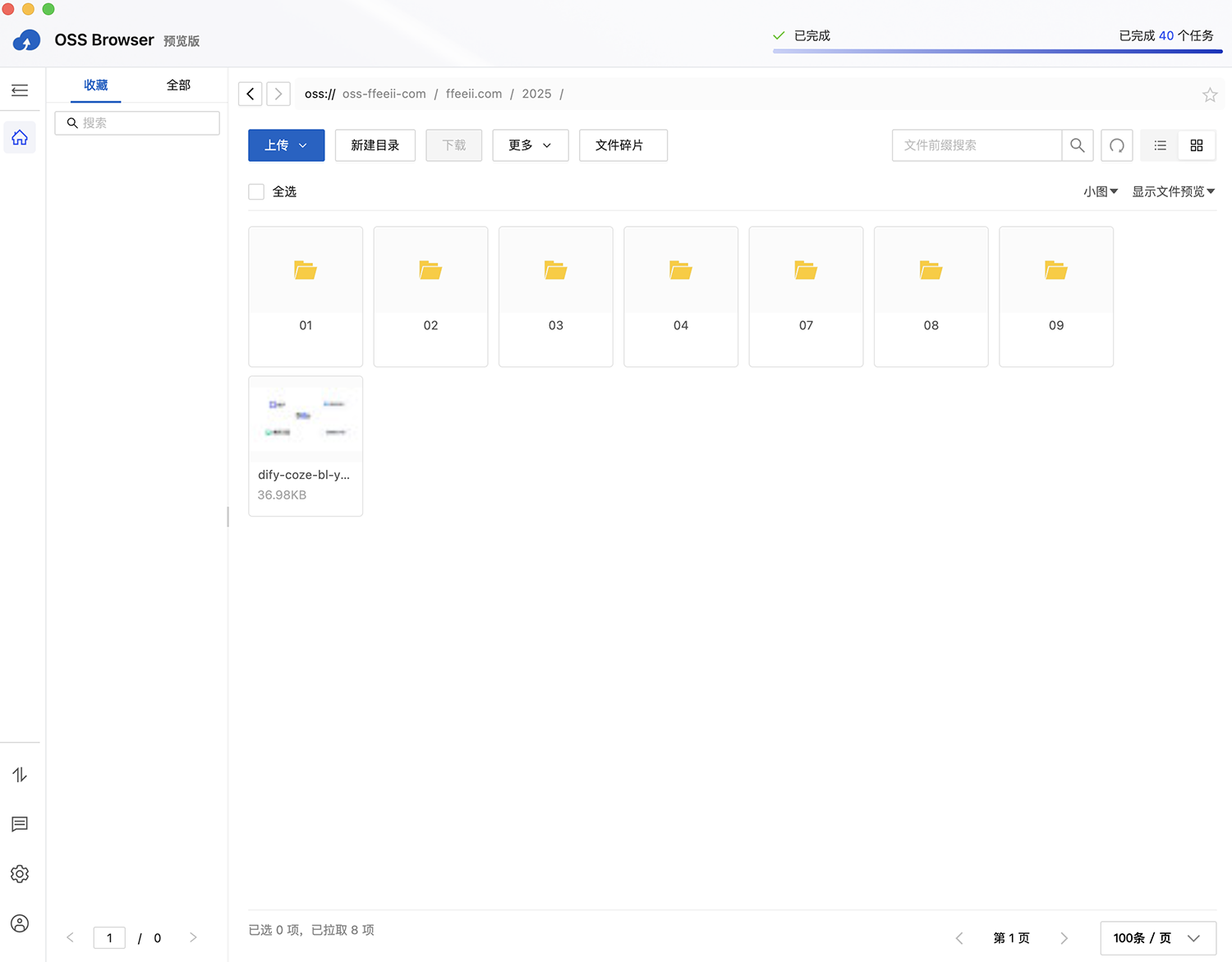This screenshot has width=1232, height=962.
Task: Collapse the sidebar with the top-left icon
Action: click(x=20, y=90)
